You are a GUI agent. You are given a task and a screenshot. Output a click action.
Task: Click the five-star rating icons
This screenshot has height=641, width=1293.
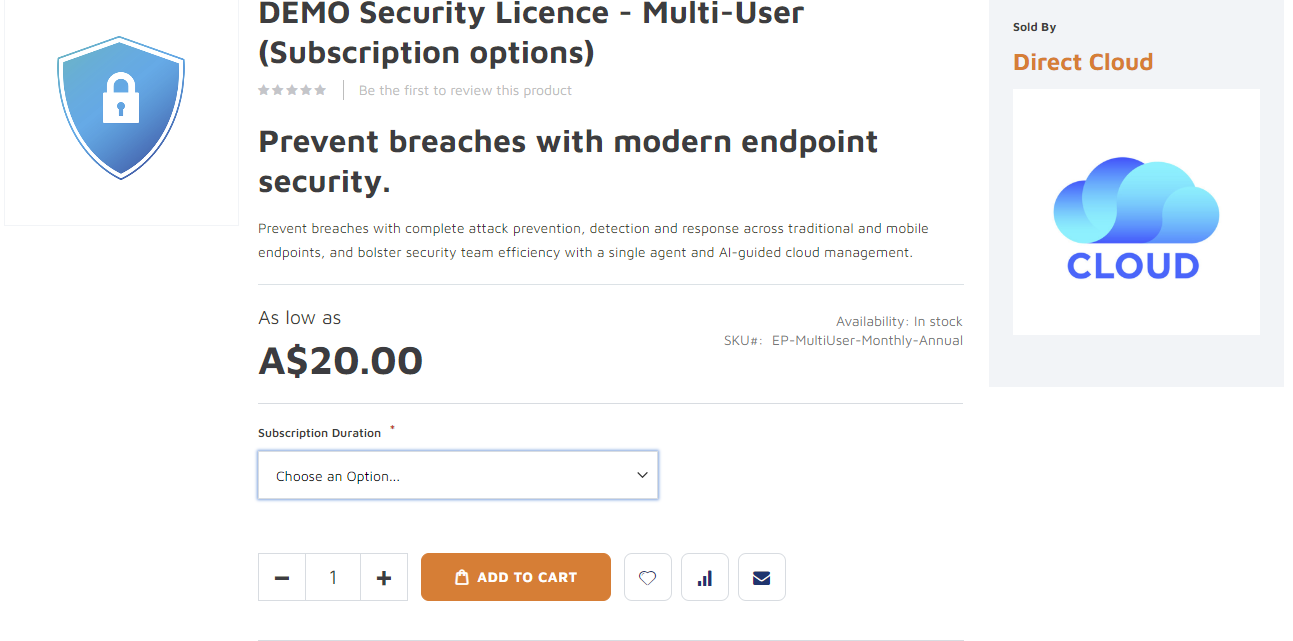click(x=292, y=90)
